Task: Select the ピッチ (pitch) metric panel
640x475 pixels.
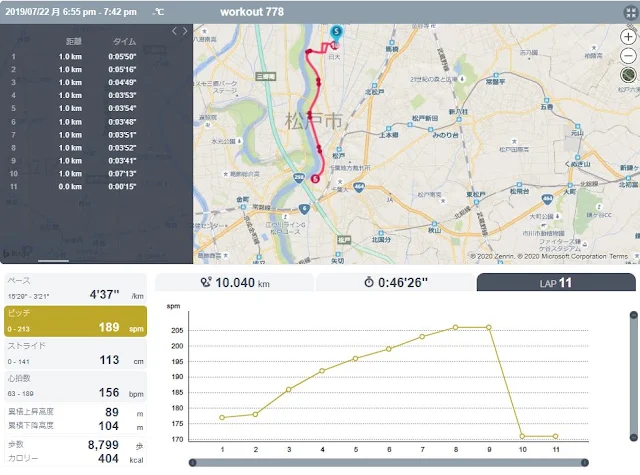Action: pos(76,321)
